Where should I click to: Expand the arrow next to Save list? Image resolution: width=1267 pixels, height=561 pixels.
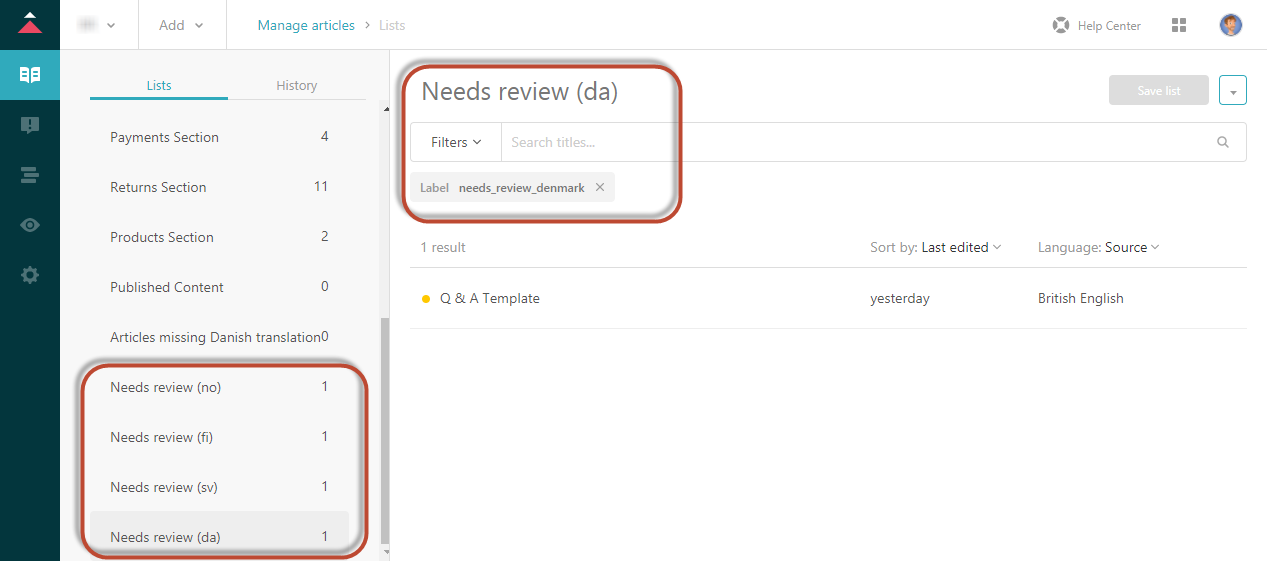[1232, 91]
